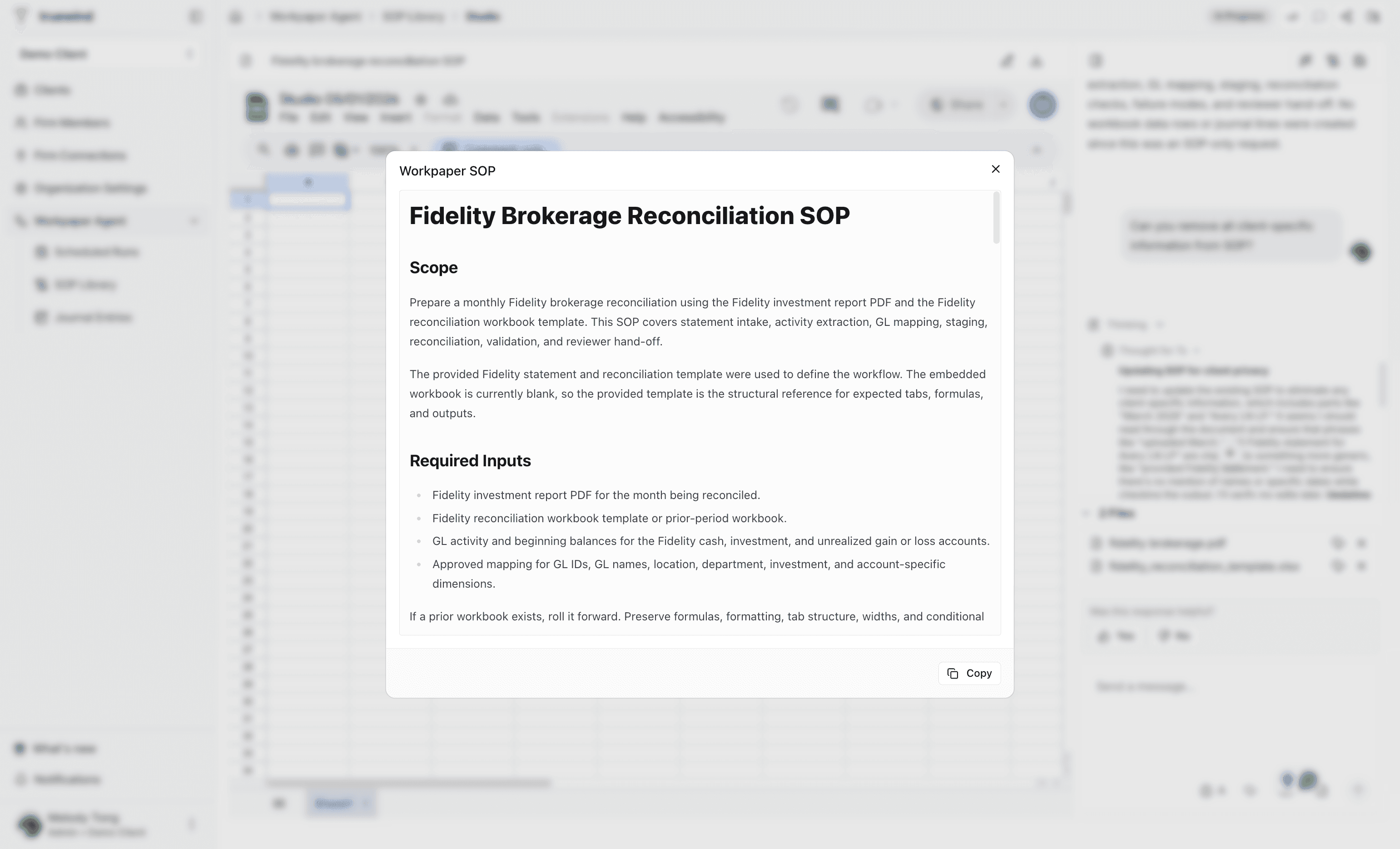Click the 'Scope' section heading
This screenshot has height=849, width=1400.
pyautogui.click(x=433, y=267)
